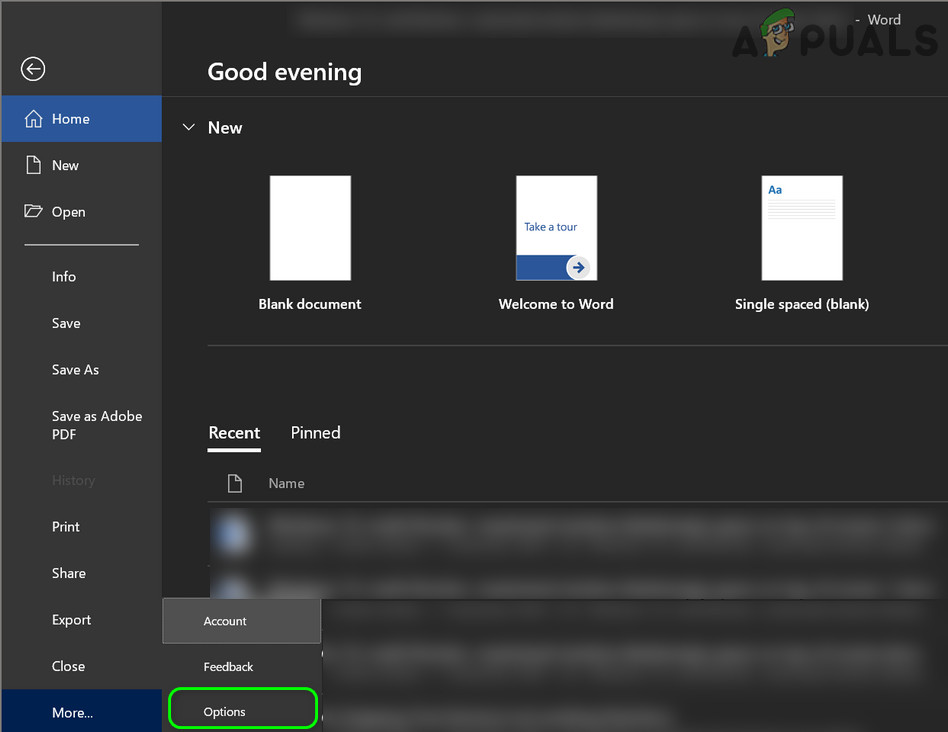Click the document icon column header

[235, 483]
